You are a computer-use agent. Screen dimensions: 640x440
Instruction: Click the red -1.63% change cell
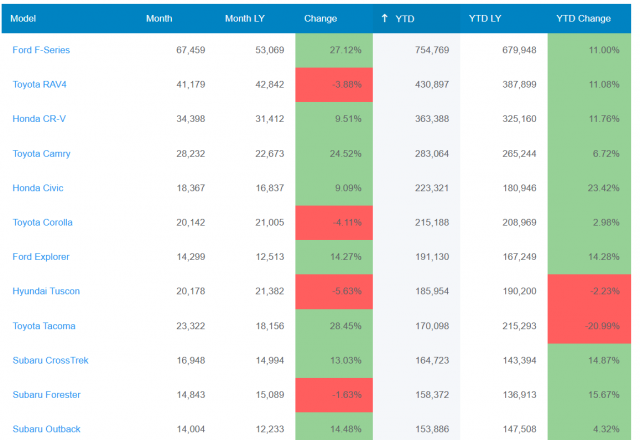[x=334, y=395]
